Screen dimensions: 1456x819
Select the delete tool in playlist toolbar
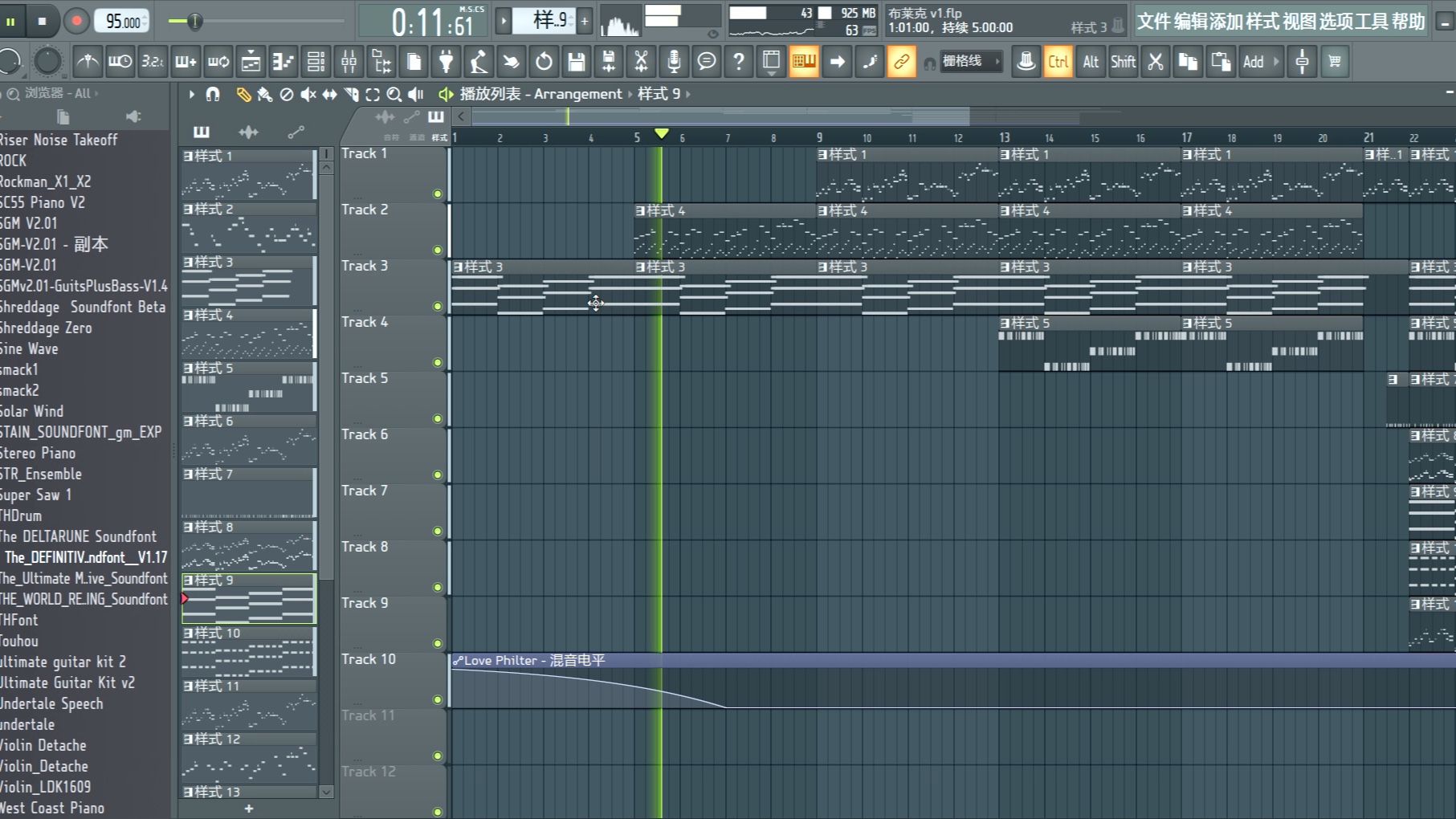point(286,95)
